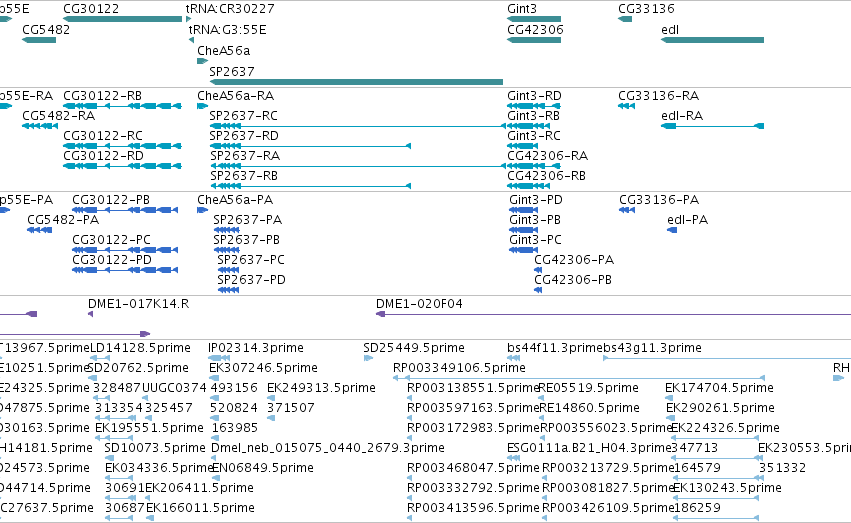Image resolution: width=851 pixels, height=523 pixels.
Task: Click transcript CG30122-RC label
Action: click(x=103, y=136)
